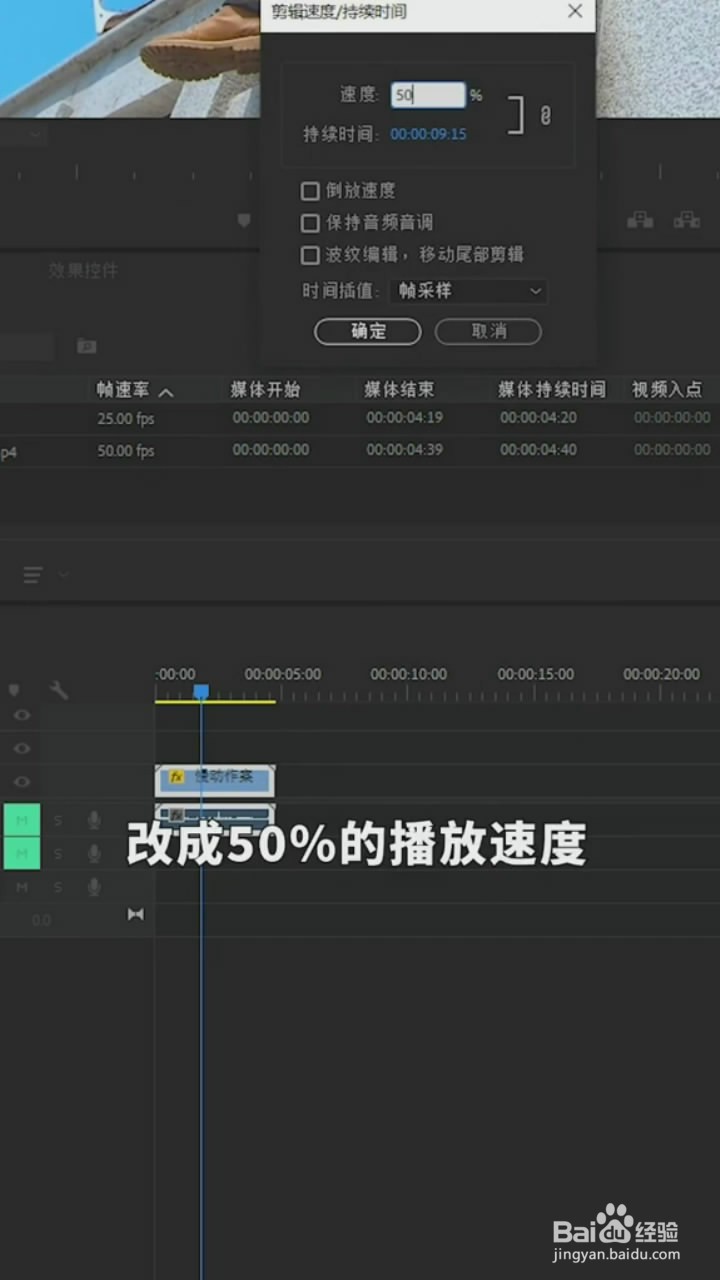Screen dimensions: 720x1280
Task: Click the speed/duration link chain icon
Action: point(545,115)
